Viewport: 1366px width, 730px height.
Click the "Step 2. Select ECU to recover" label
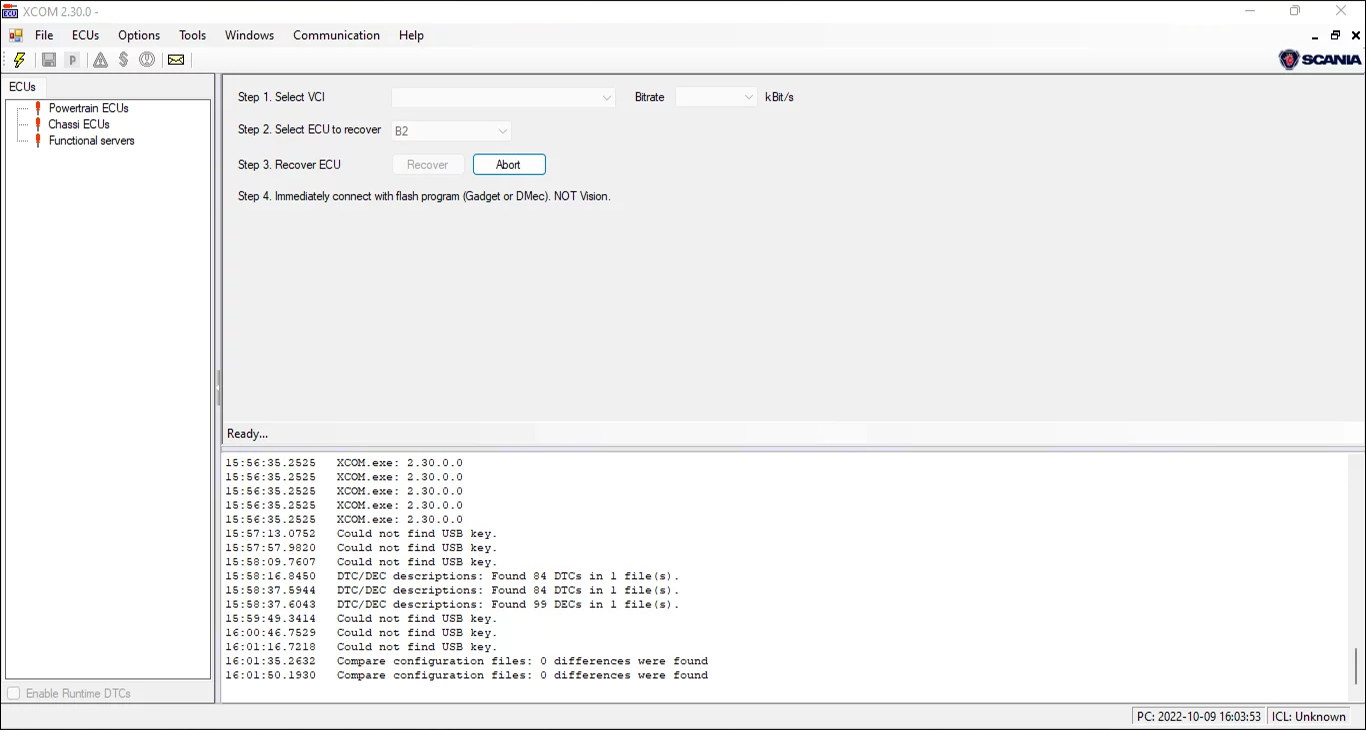click(309, 130)
